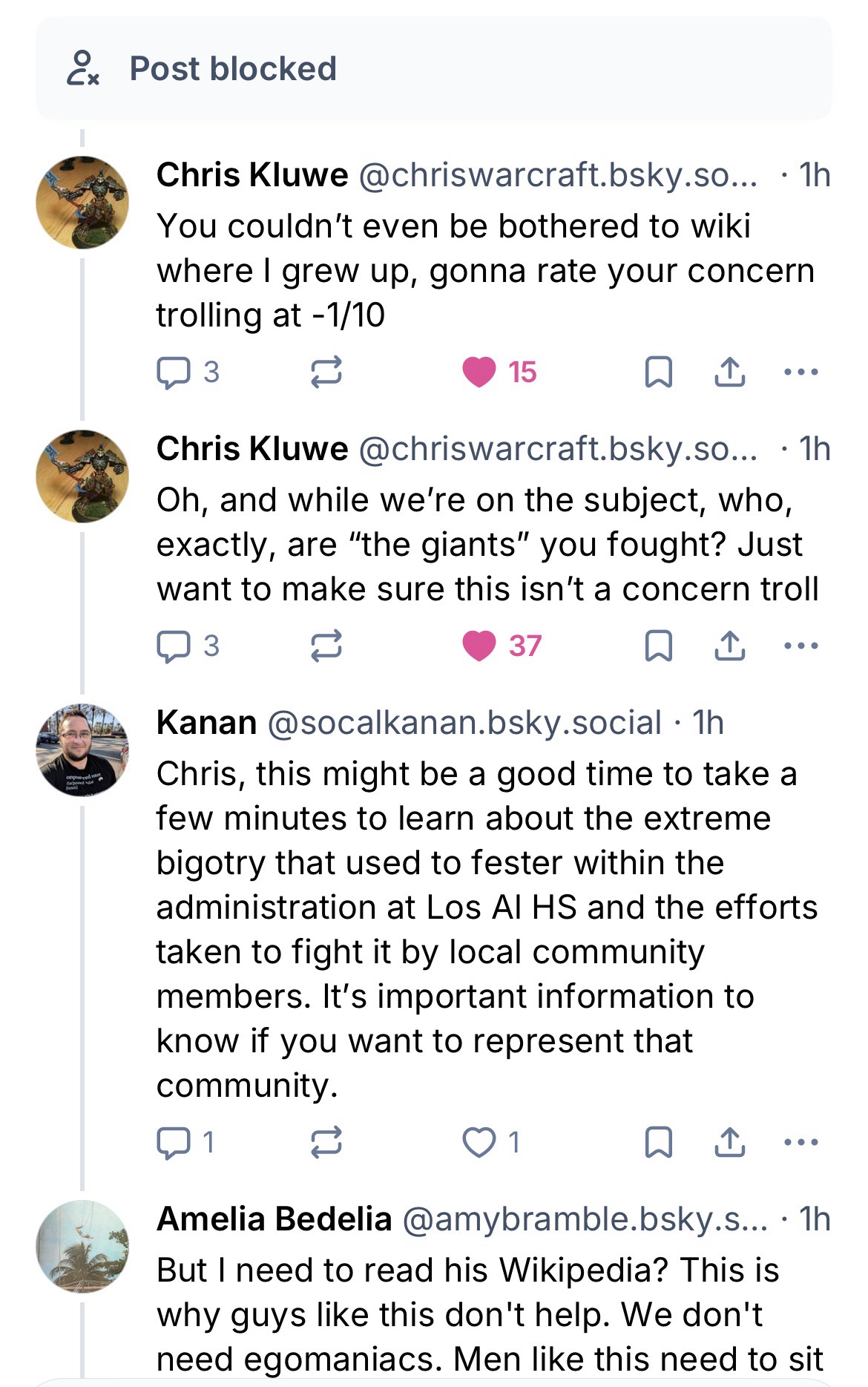Like Kanan's post about Los Al HS
The height and width of the screenshot is (1387, 868).
pos(479,1143)
